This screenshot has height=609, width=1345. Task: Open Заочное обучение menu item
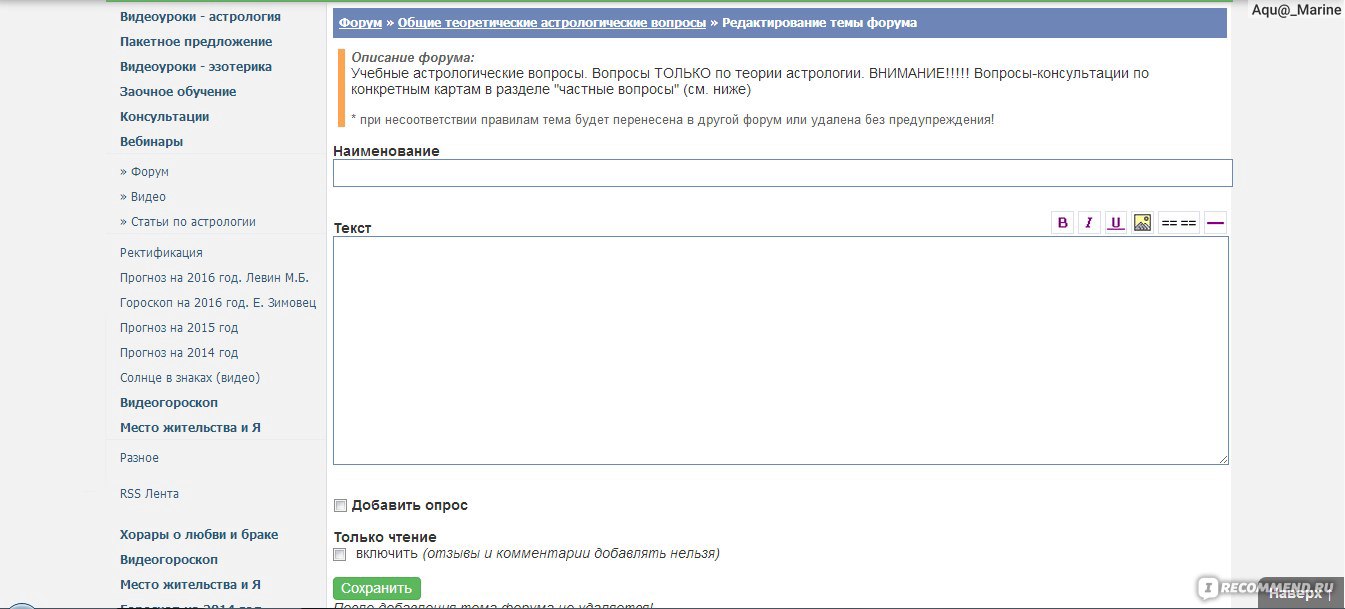(178, 92)
